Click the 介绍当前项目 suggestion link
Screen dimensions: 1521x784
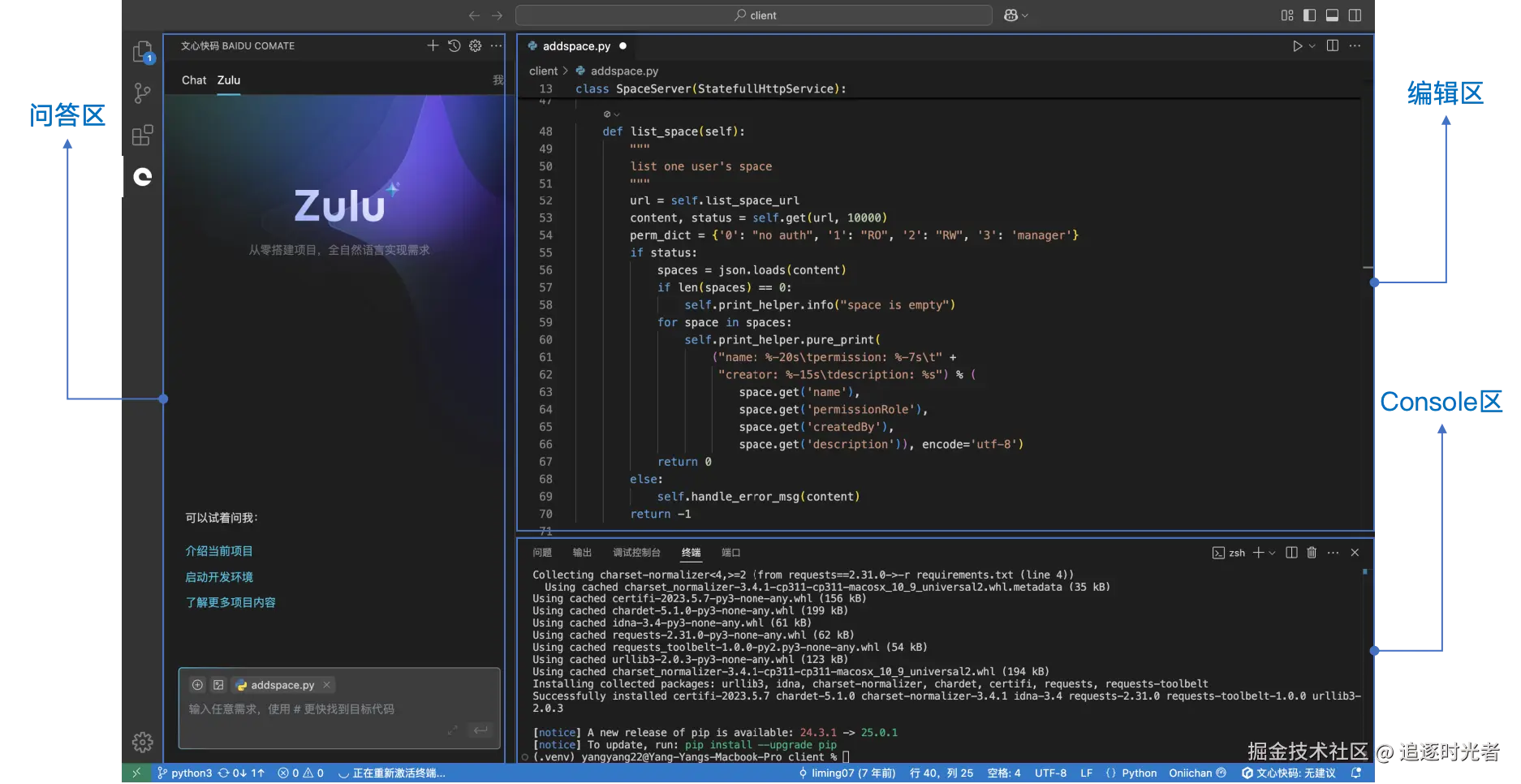pos(219,551)
